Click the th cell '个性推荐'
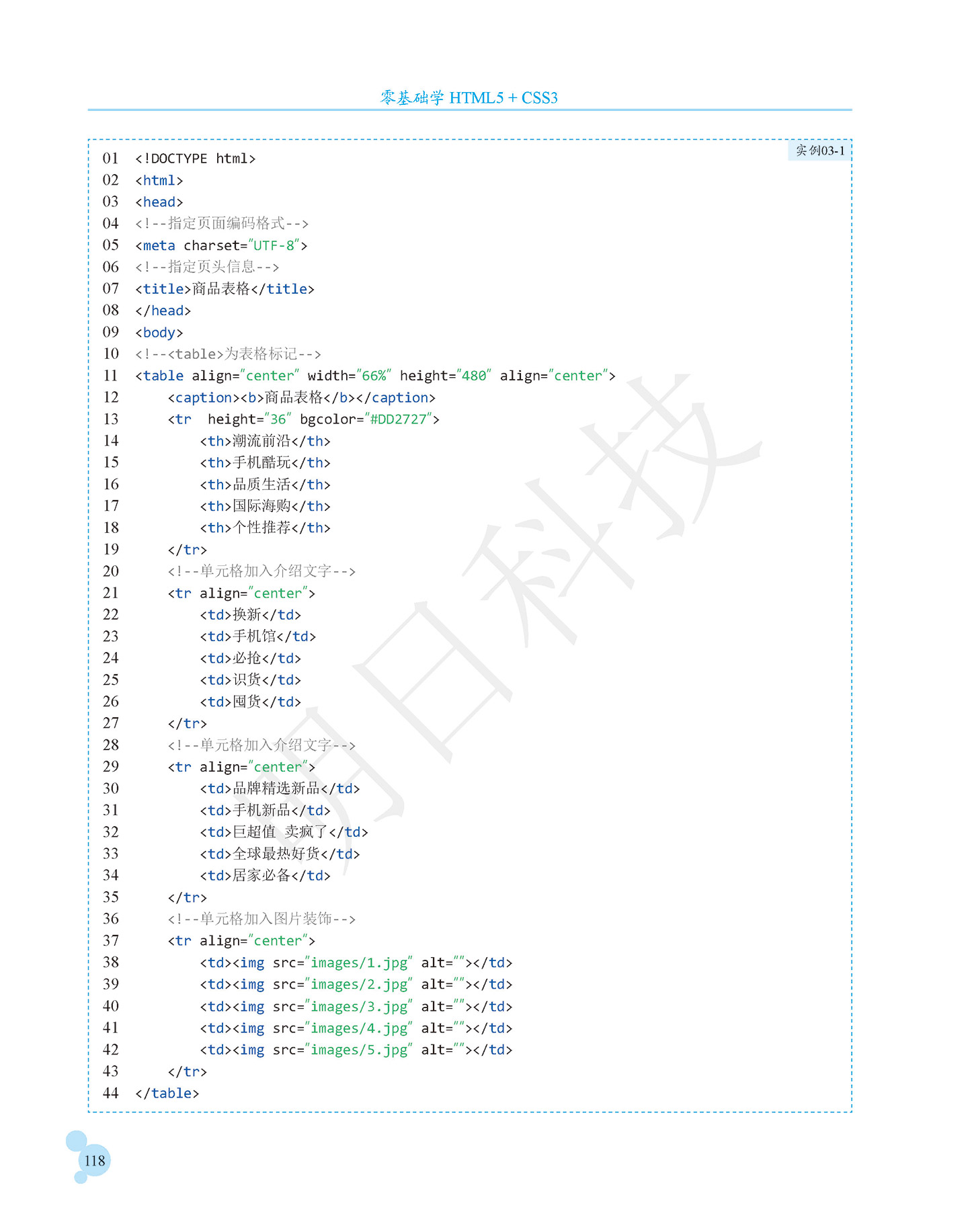968x1232 pixels. click(x=265, y=528)
